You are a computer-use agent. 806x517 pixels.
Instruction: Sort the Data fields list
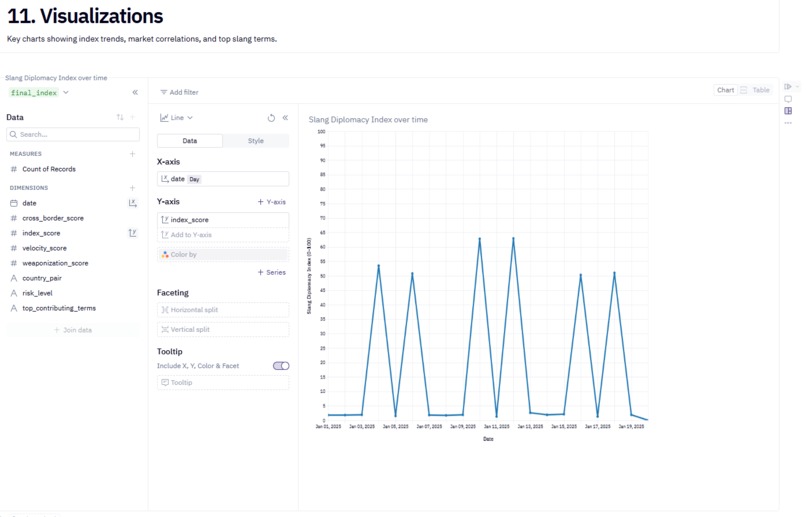[x=120, y=117]
